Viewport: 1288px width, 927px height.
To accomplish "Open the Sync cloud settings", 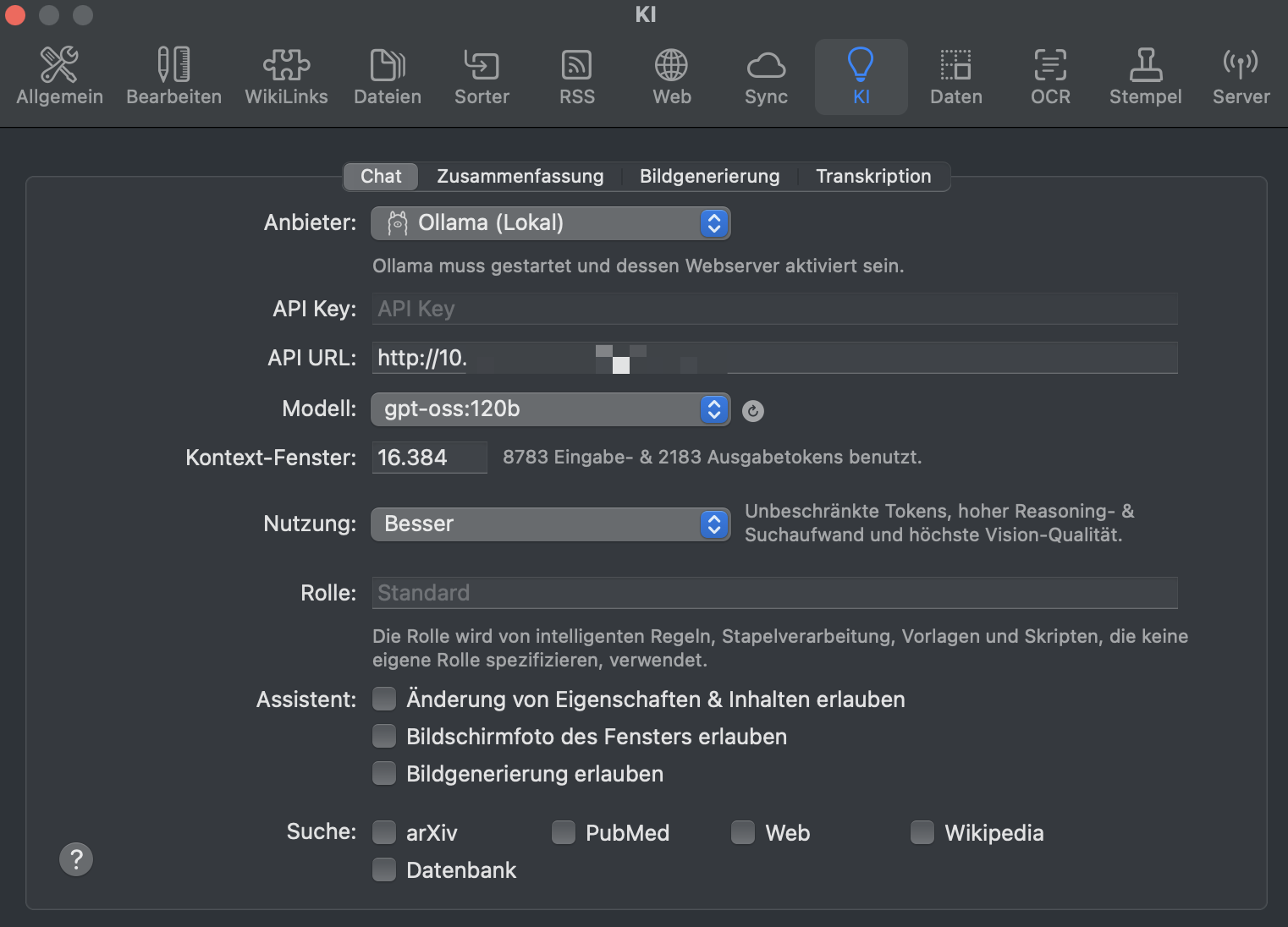I will [x=766, y=77].
